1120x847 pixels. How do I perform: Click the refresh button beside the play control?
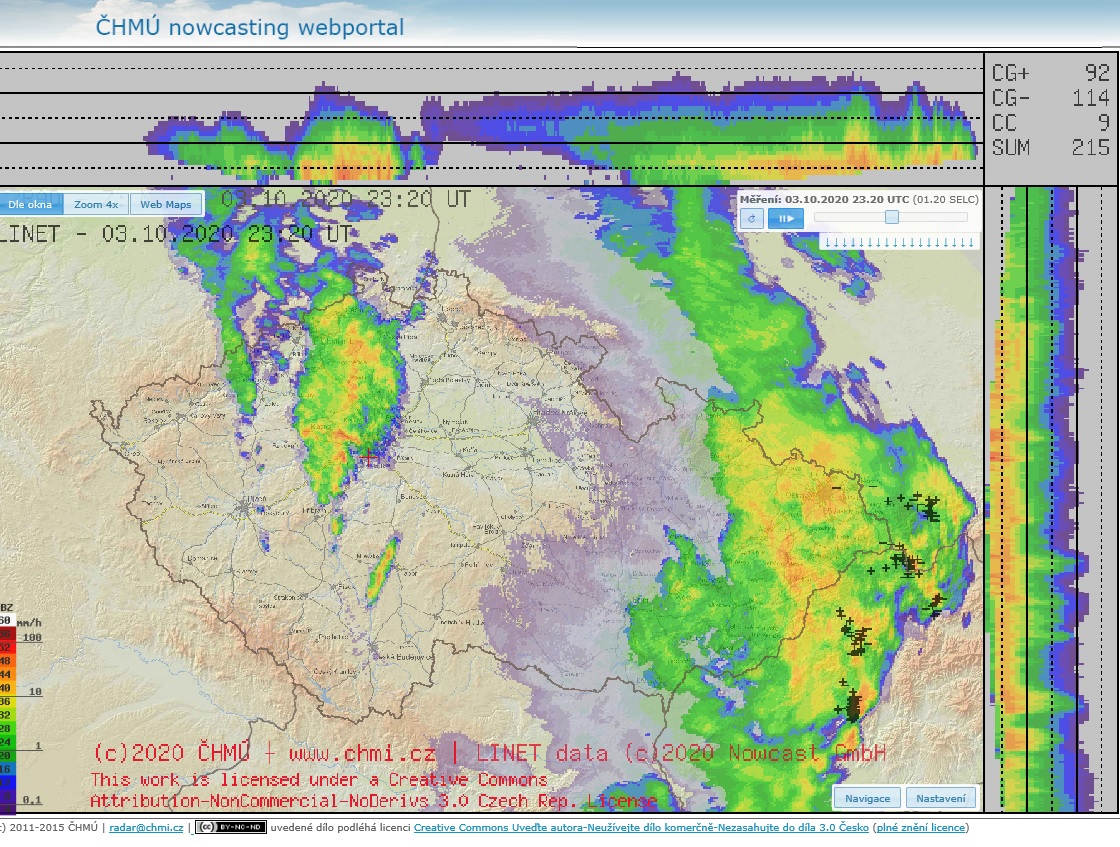coord(751,218)
